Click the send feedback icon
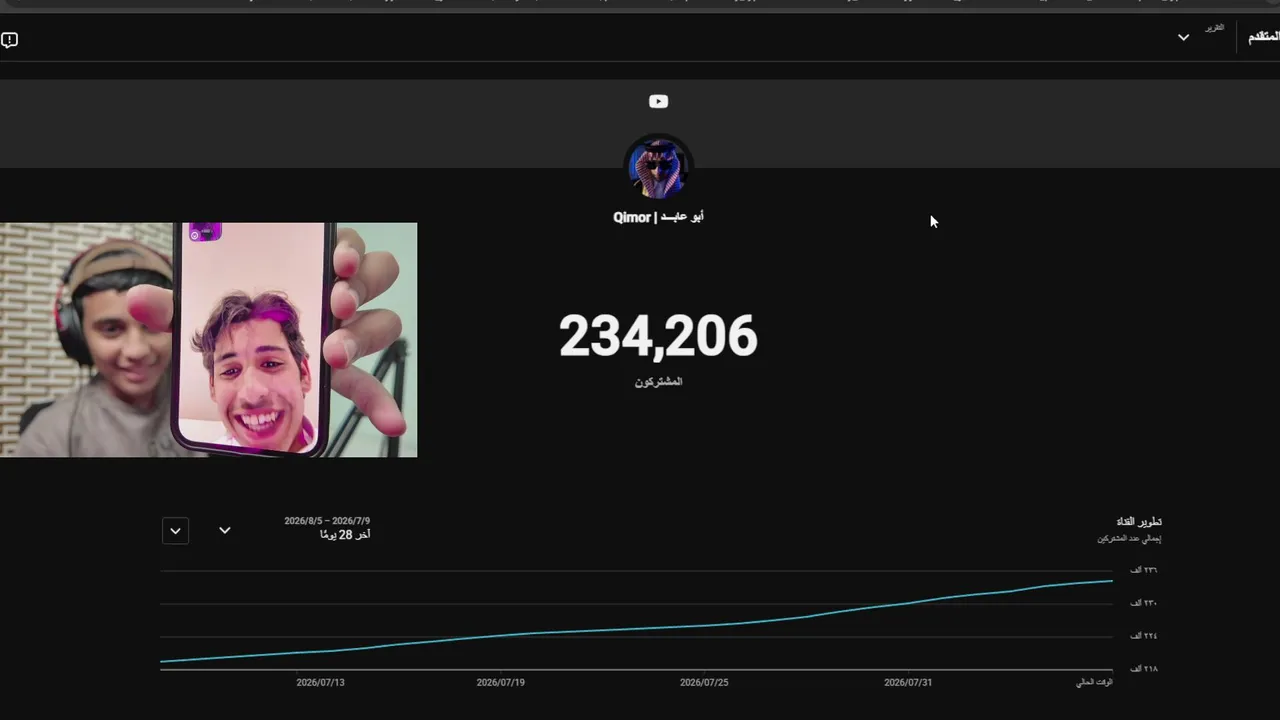 click(9, 40)
